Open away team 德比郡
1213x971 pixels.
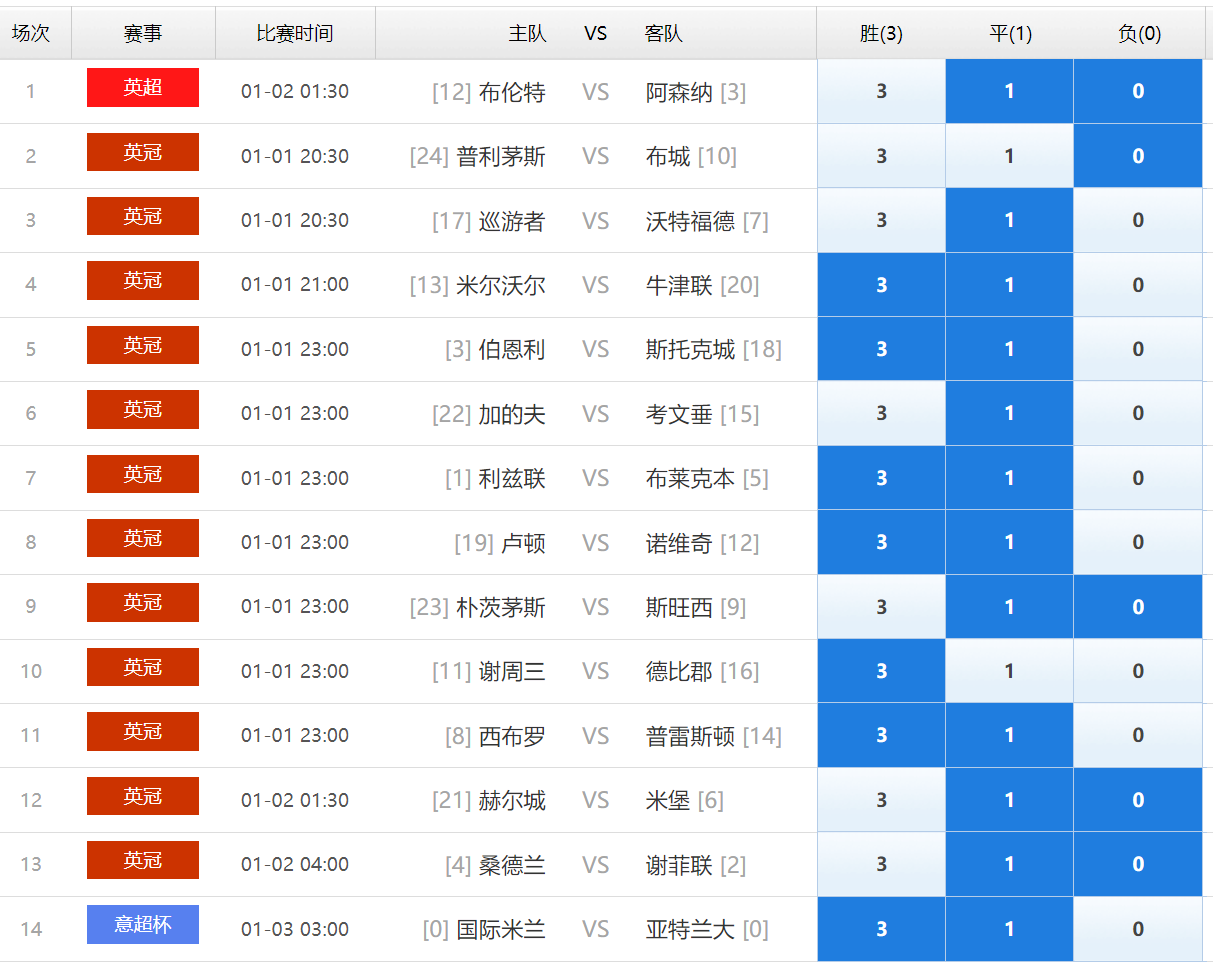[x=679, y=672]
